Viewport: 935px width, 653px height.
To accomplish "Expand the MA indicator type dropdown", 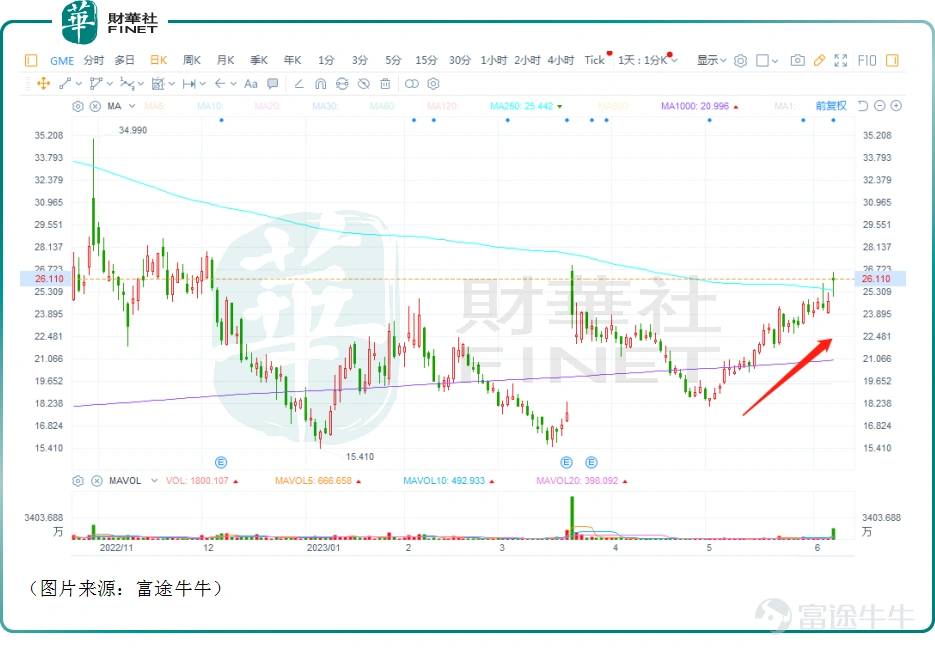I will pyautogui.click(x=132, y=106).
